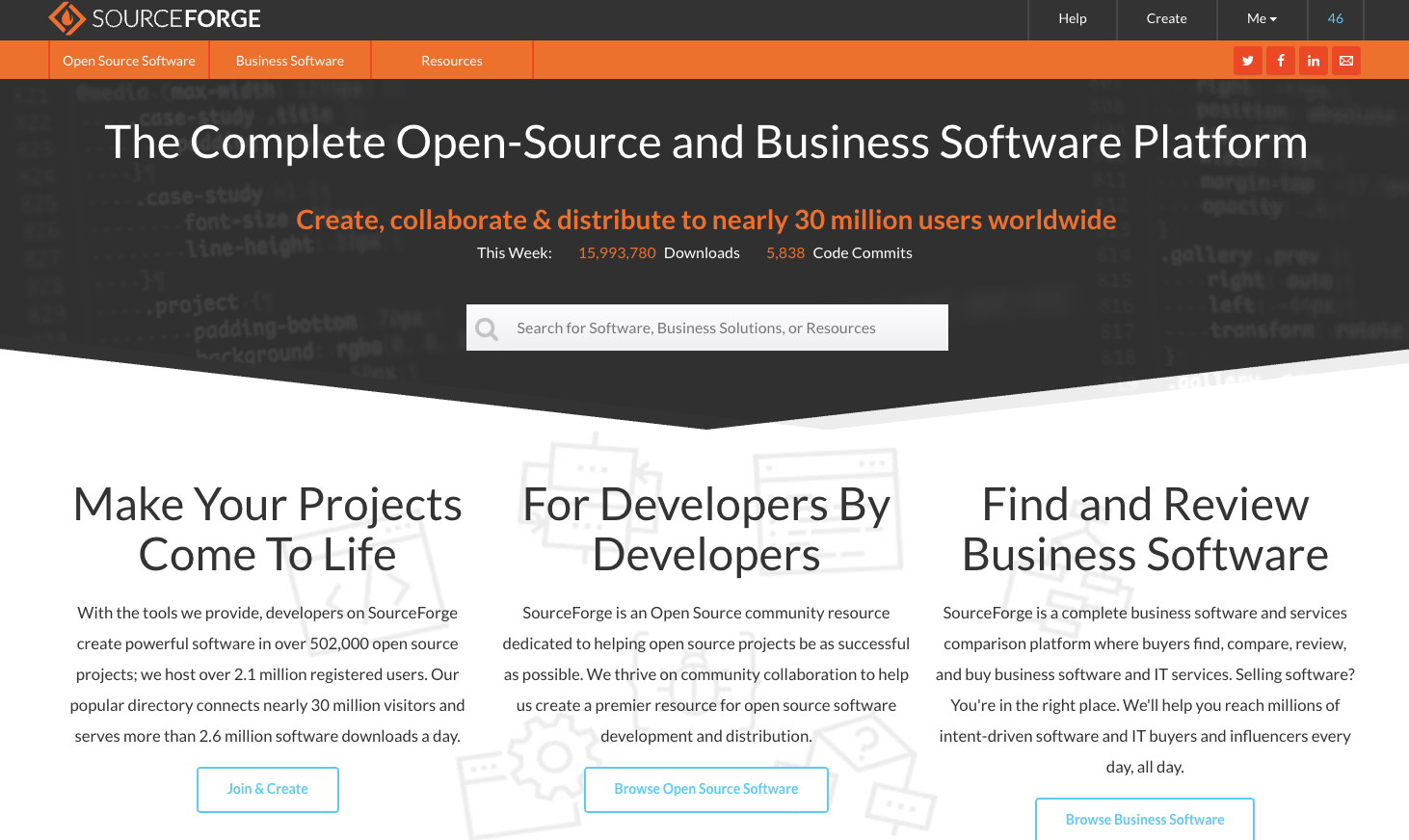Click the orange 30 million users tagline
Screen dimensions: 1409x840
tap(706, 220)
